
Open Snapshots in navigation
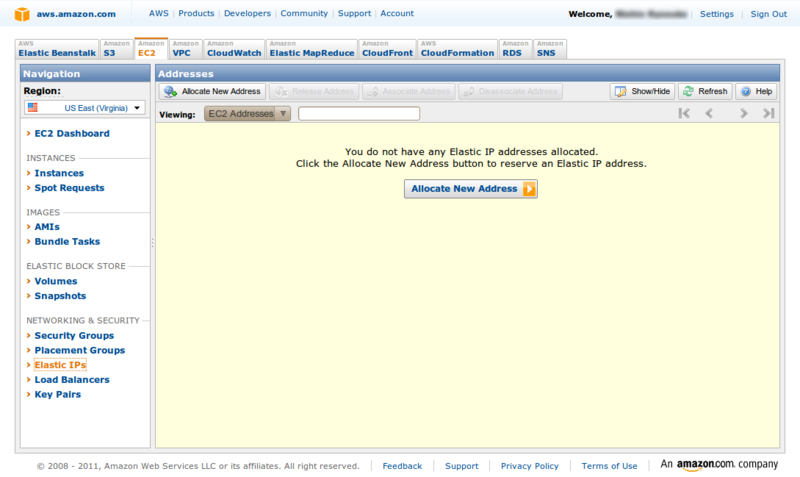tap(60, 296)
